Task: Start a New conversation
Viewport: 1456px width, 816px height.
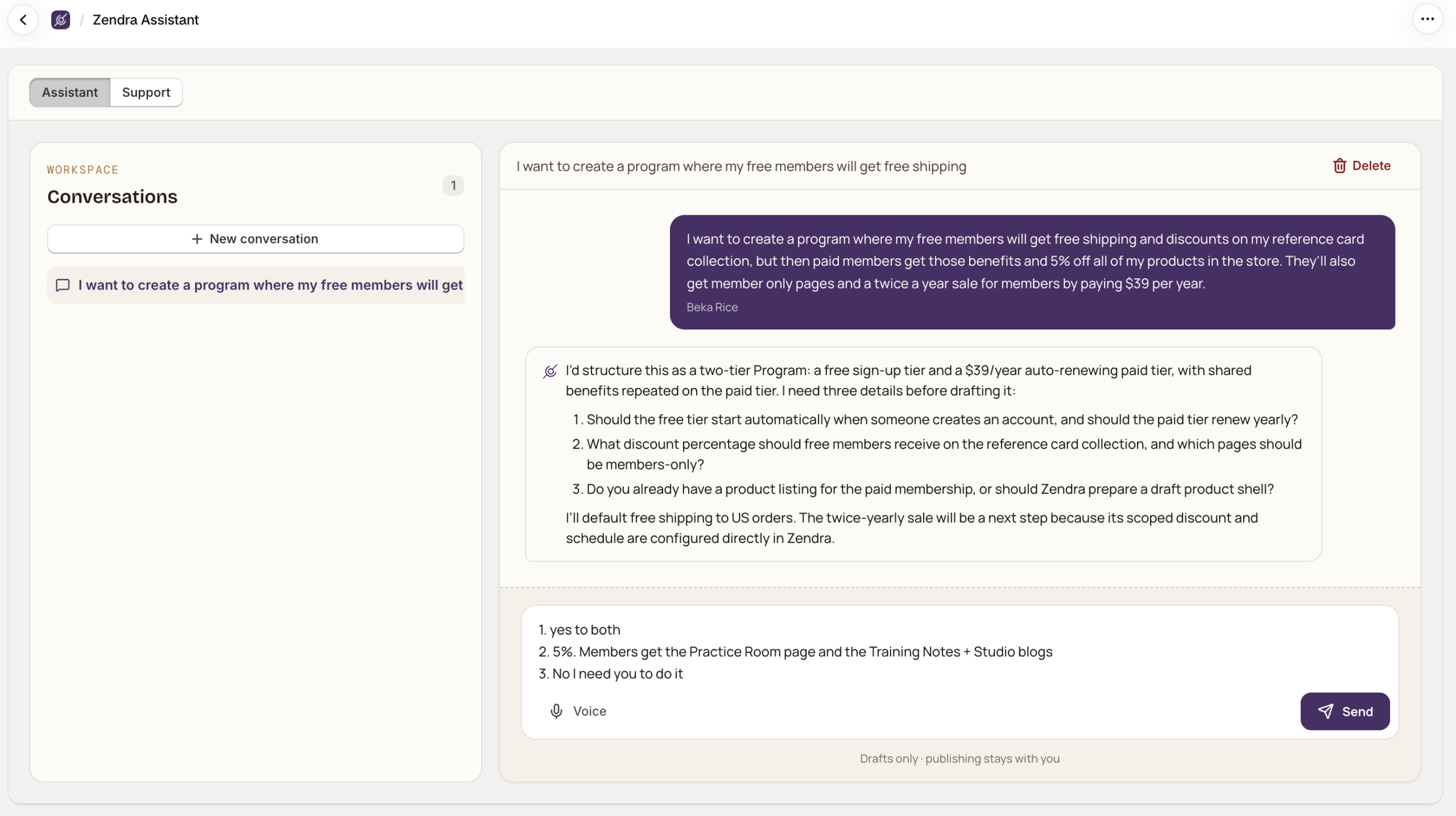Action: click(x=256, y=239)
